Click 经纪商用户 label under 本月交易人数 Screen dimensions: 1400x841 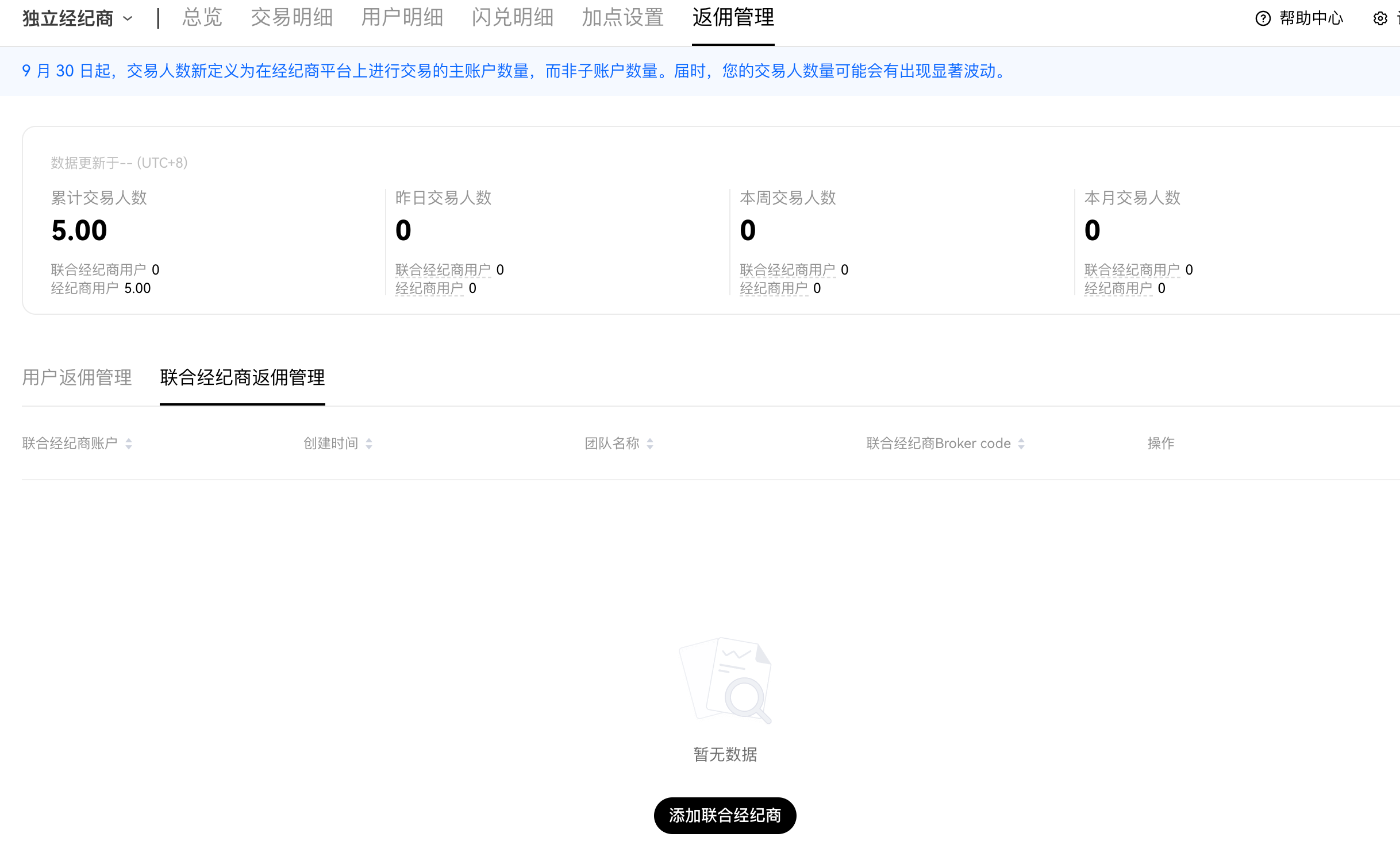1118,288
